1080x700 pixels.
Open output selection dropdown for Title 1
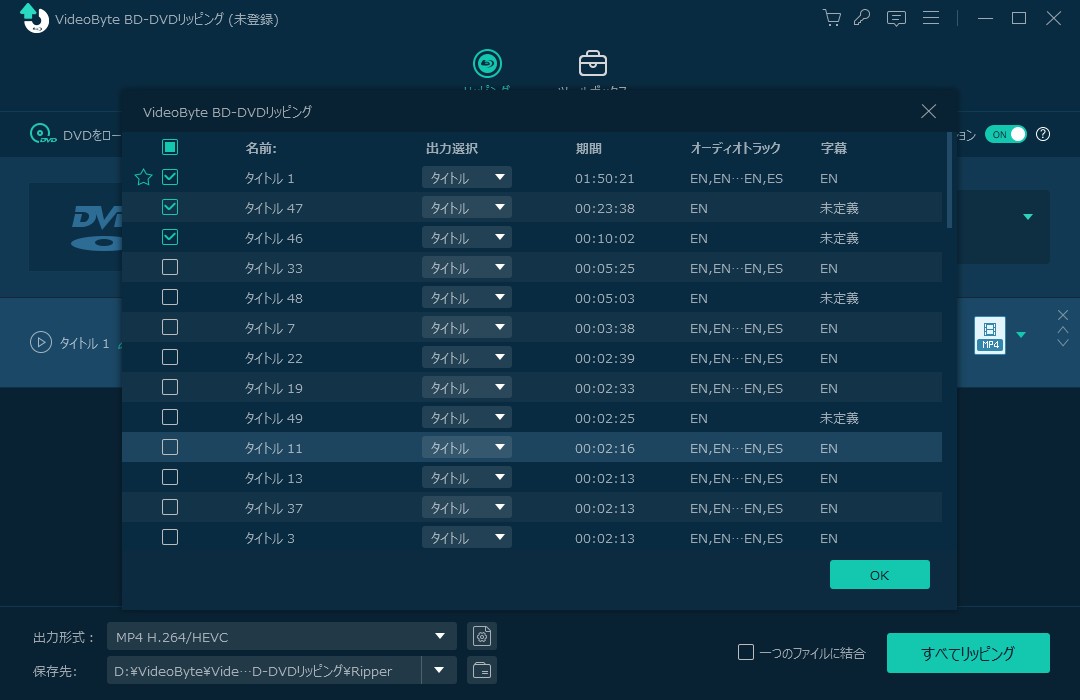(466, 178)
